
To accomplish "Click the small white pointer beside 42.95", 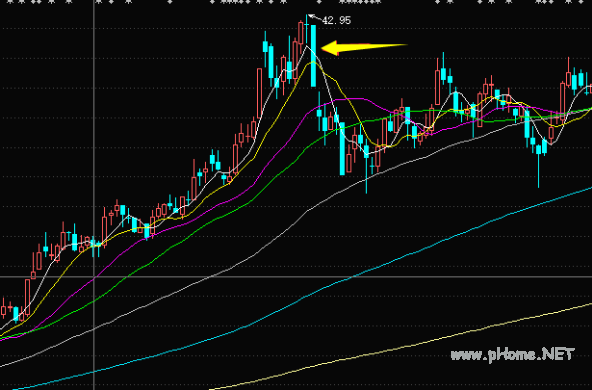I will point(314,17).
